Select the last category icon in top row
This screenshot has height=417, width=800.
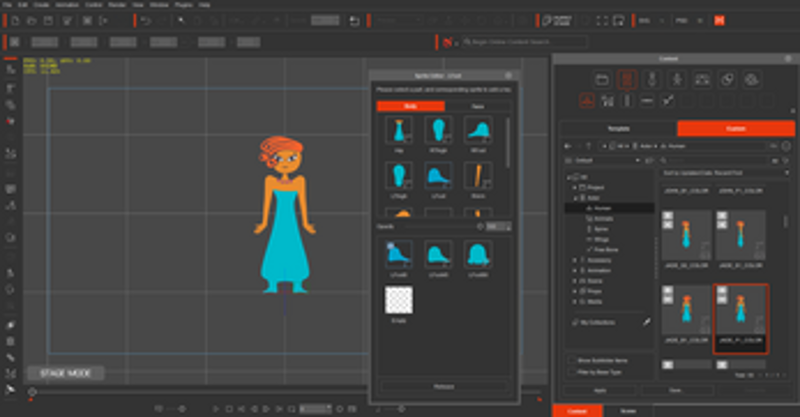(752, 80)
